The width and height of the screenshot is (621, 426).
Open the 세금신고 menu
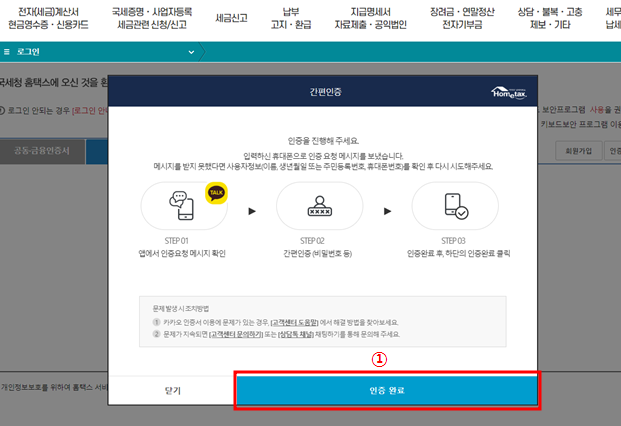(231, 18)
